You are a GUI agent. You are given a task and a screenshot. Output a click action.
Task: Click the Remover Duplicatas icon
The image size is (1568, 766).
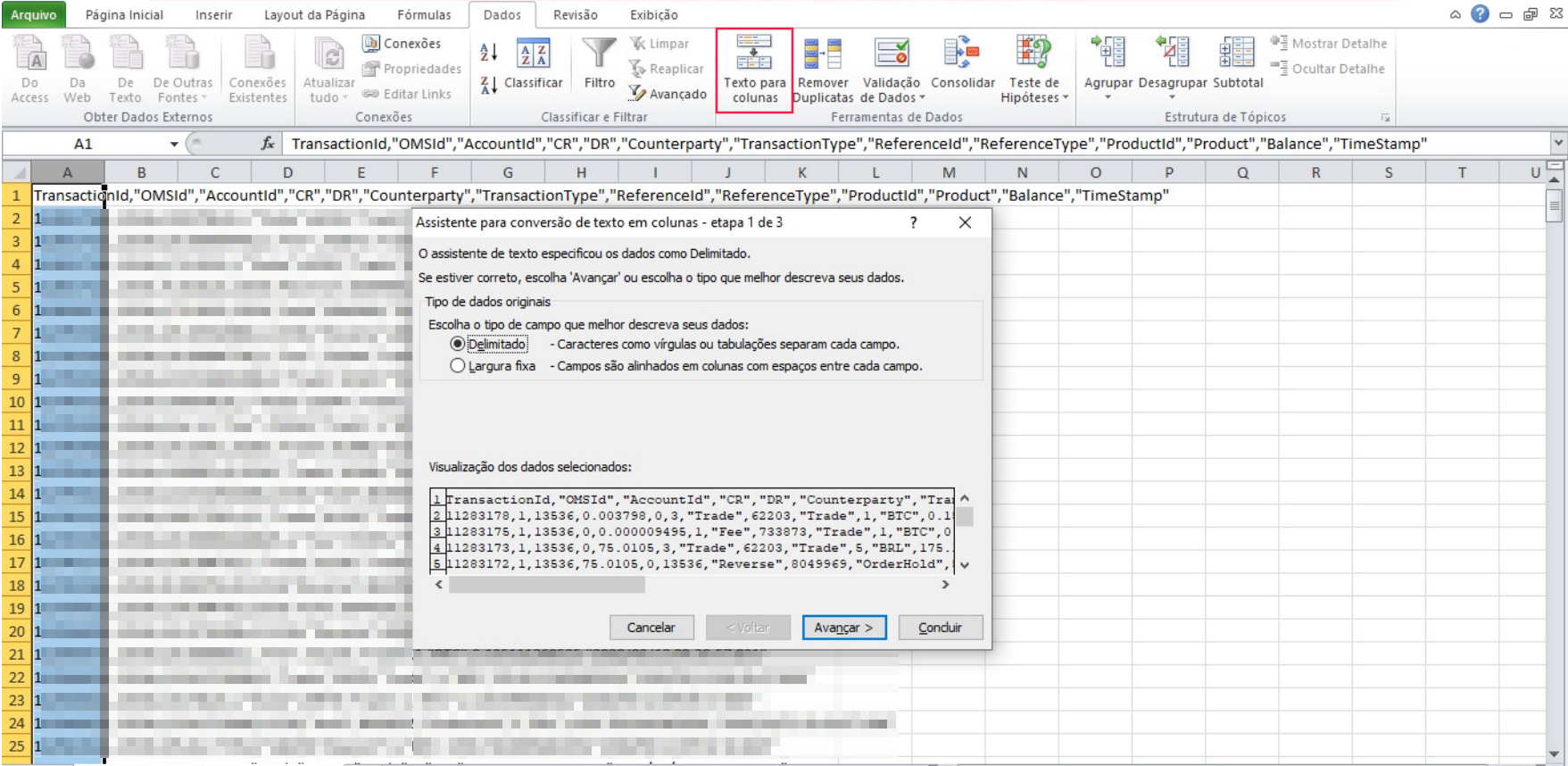[823, 54]
